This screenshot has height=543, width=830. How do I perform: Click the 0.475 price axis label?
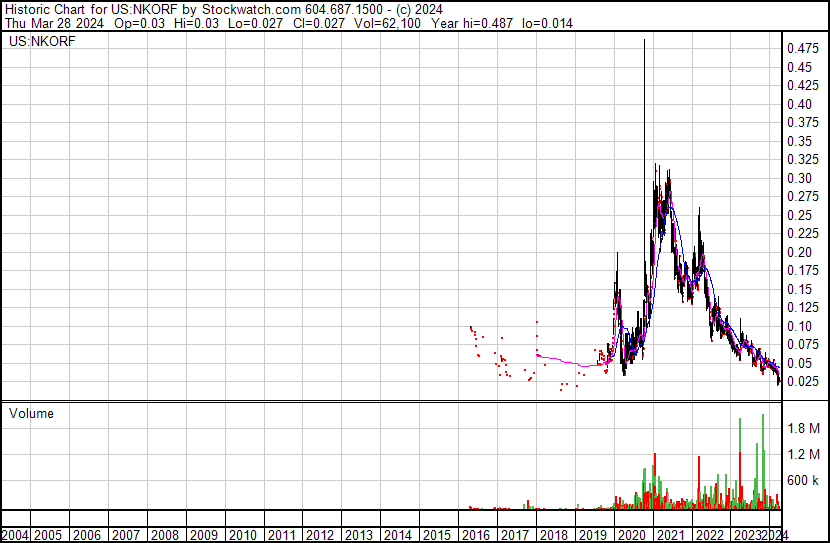tap(803, 49)
